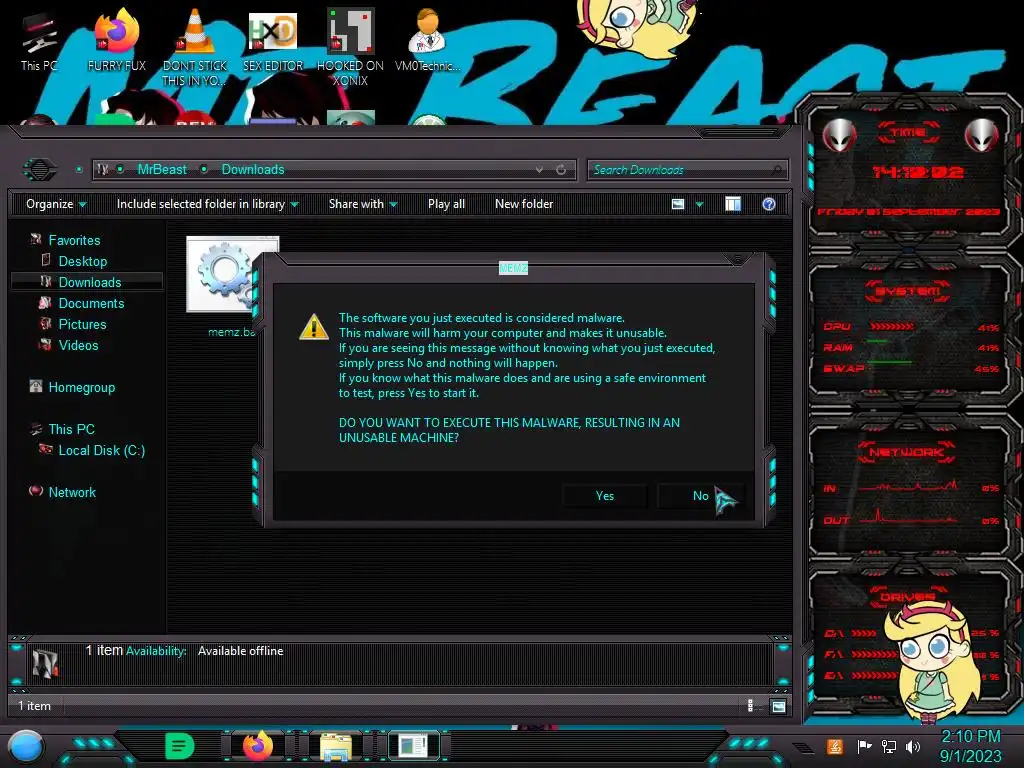Click the CPU usage bar in SYSTEM widget
1024x768 pixels.
click(891, 327)
